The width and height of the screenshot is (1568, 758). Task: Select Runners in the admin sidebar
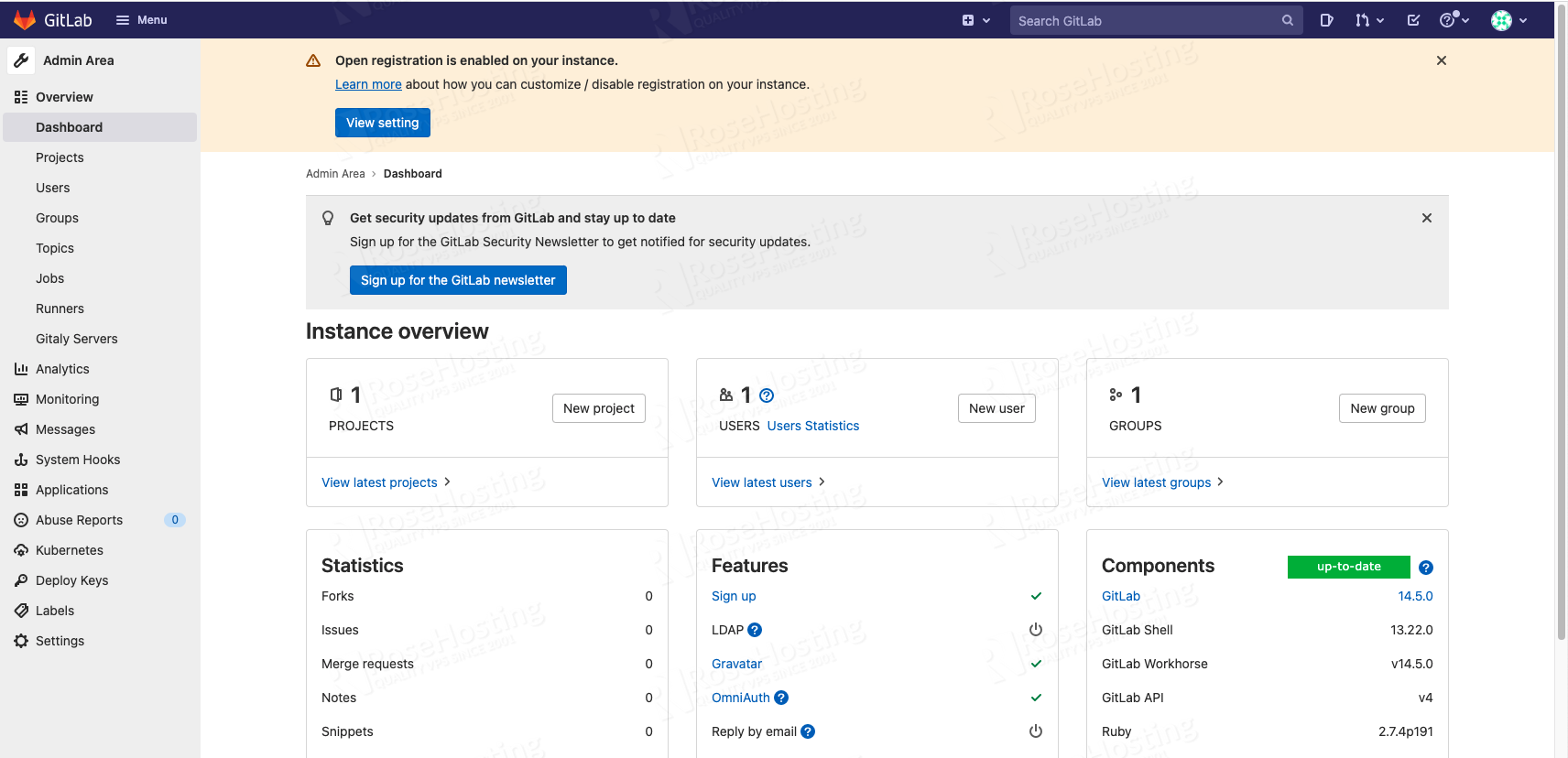tap(60, 309)
